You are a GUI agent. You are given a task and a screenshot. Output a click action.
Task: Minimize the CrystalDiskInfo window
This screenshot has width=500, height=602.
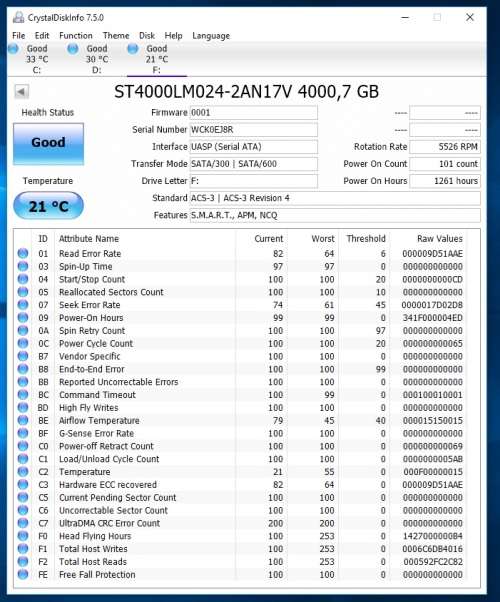pos(405,18)
